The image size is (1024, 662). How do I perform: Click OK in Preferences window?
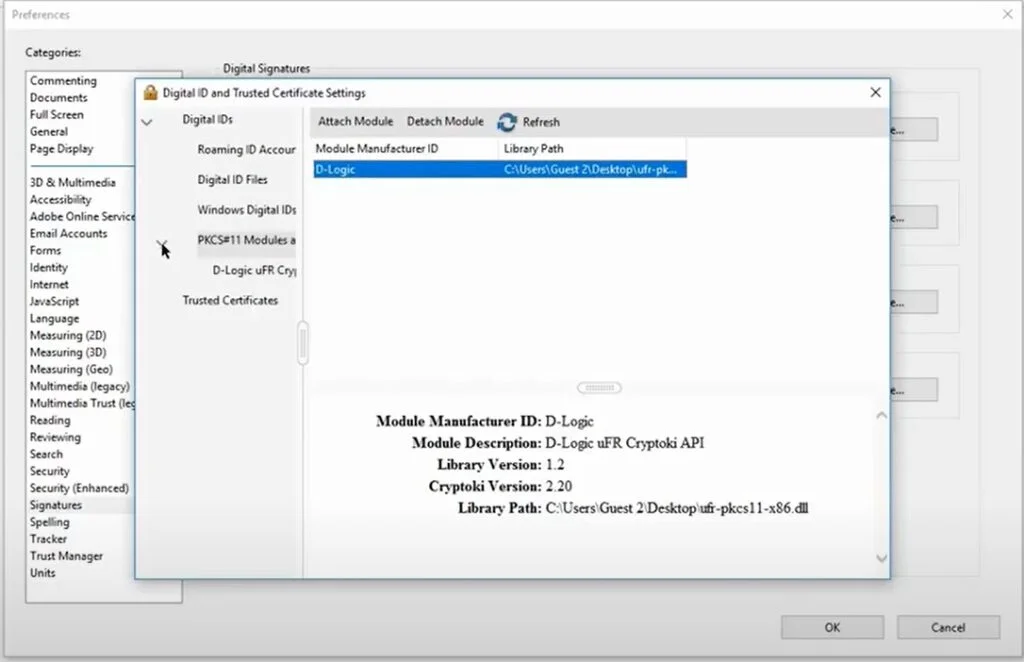[832, 627]
